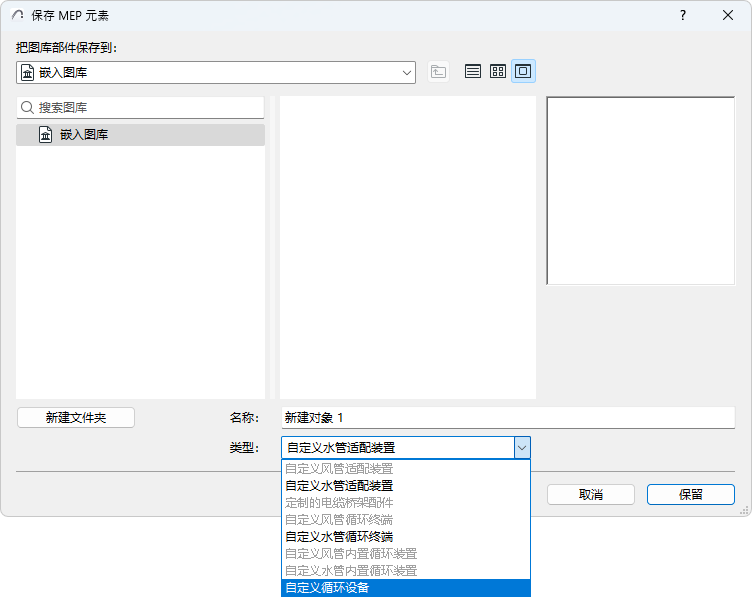752x597 pixels.
Task: Click the 新建文件夹 button
Action: [76, 418]
